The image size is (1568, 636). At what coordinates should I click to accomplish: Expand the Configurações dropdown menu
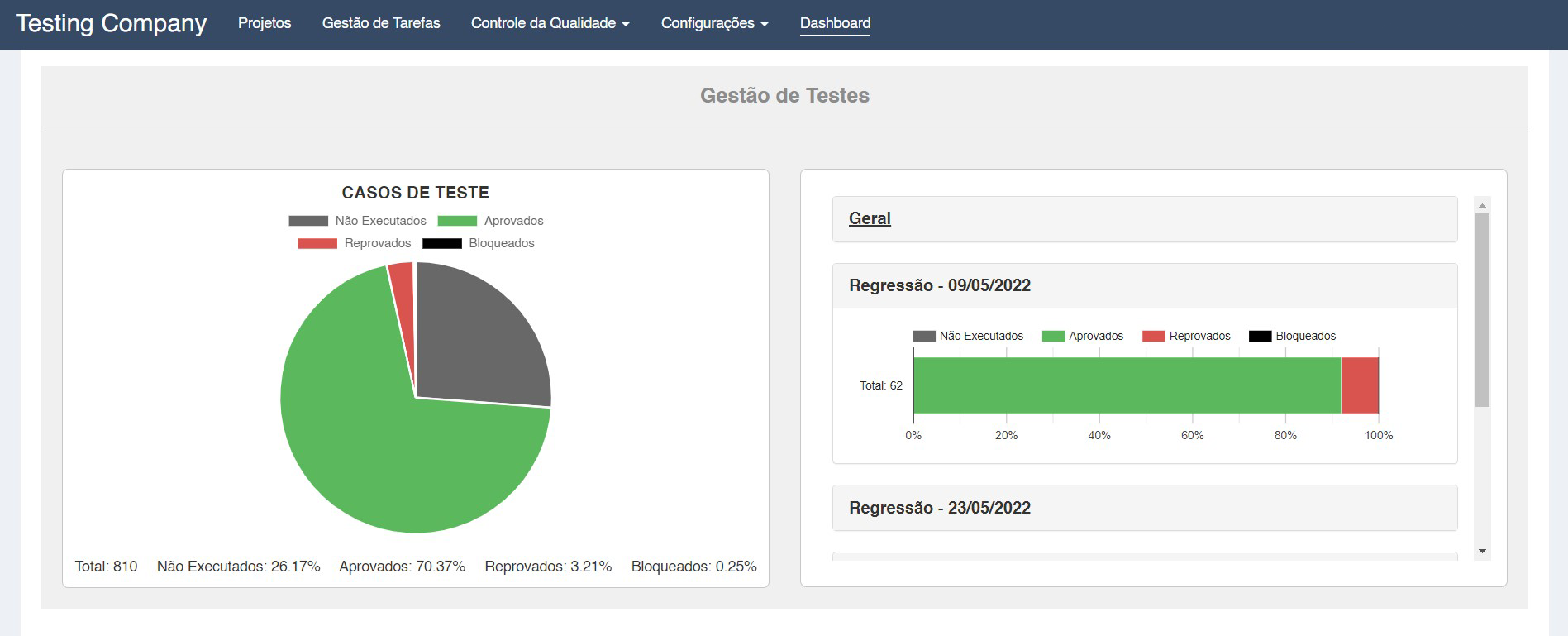[x=714, y=23]
